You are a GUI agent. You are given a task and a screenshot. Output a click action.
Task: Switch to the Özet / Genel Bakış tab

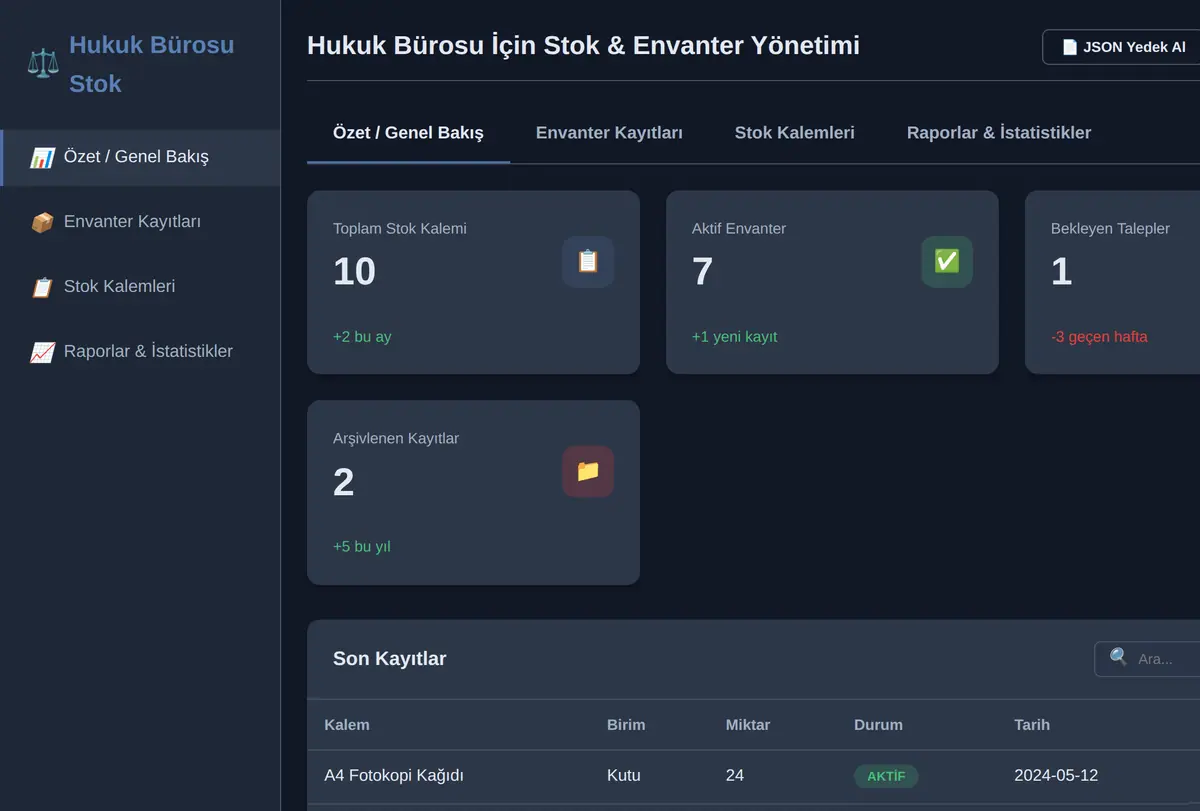408,133
